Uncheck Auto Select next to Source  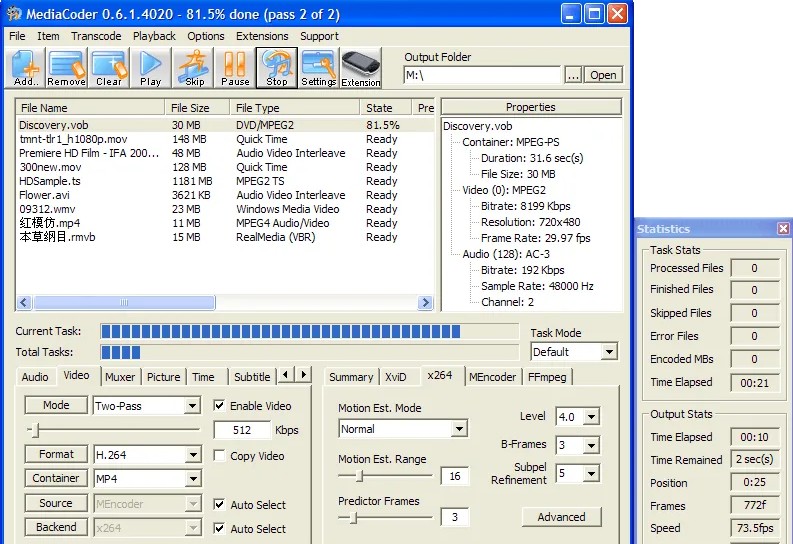[220, 505]
